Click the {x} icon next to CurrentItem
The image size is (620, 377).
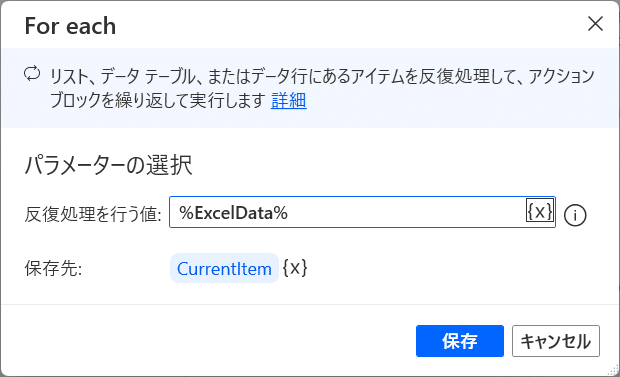pos(295,268)
